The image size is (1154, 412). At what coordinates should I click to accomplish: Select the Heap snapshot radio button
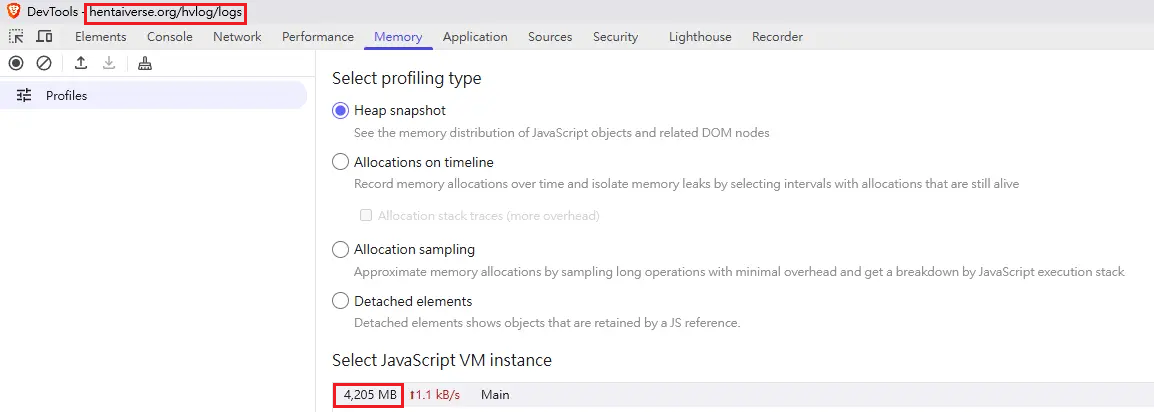pyautogui.click(x=340, y=110)
